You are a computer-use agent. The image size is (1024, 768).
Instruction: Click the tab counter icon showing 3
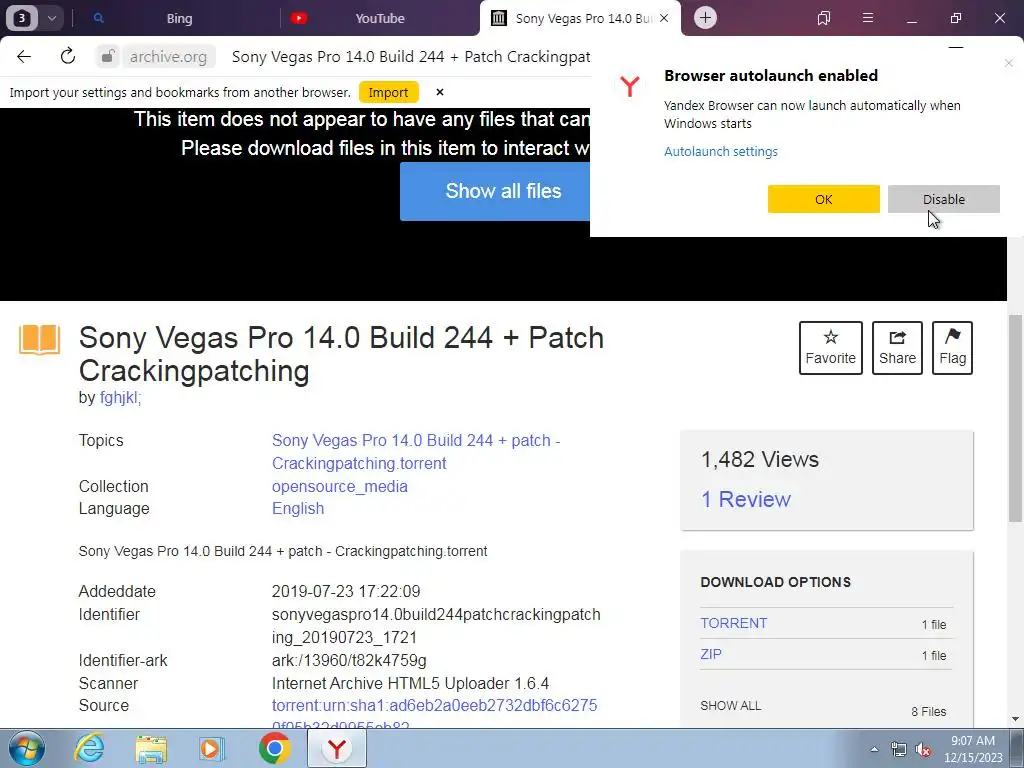pos(22,18)
